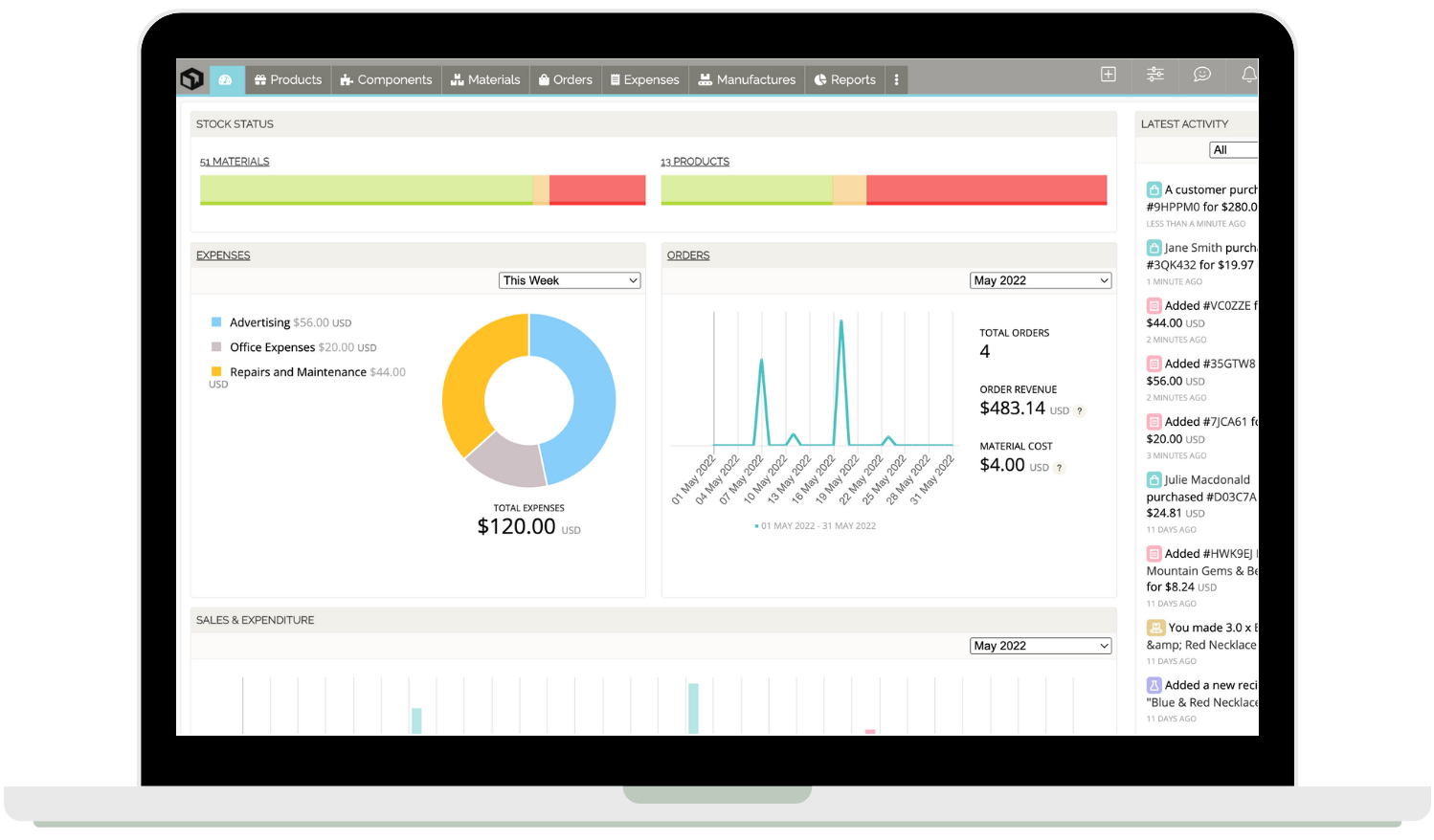Image resolution: width=1434 pixels, height=840 pixels.
Task: Open the 13 Products link
Action: (x=695, y=161)
